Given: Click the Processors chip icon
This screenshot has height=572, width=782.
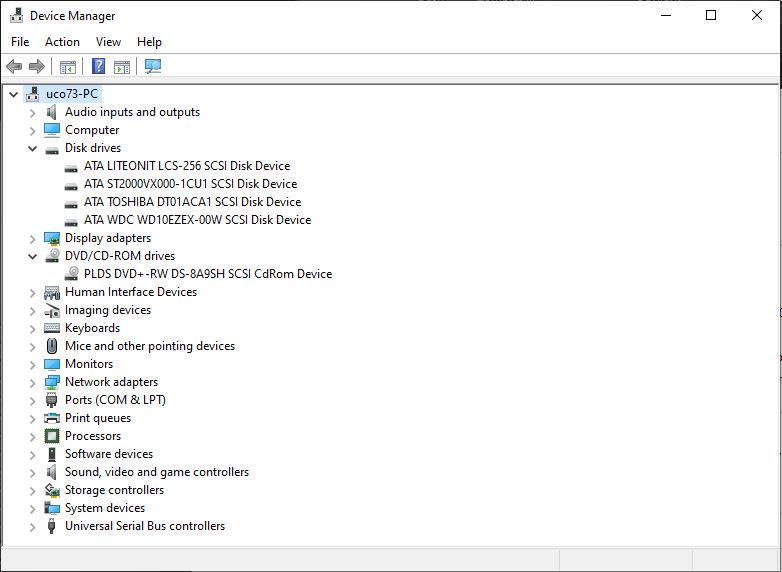Looking at the screenshot, I should (52, 436).
